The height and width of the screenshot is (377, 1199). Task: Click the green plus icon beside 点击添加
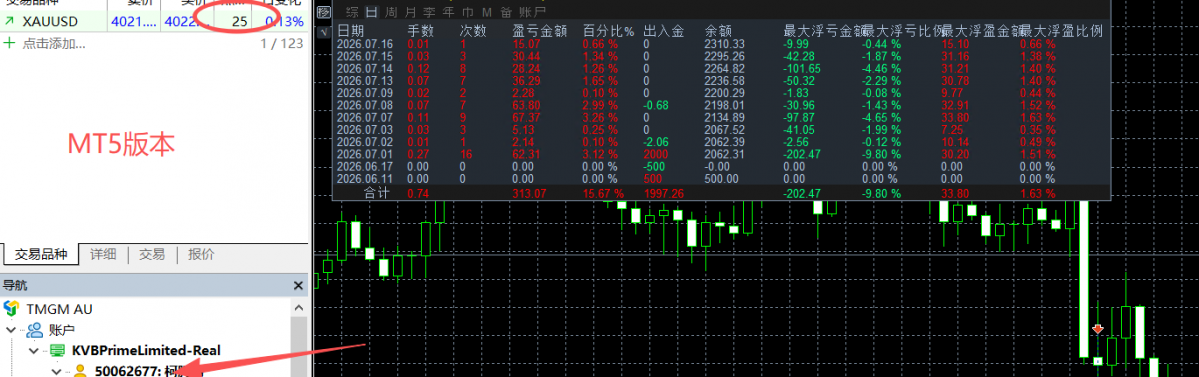click(10, 43)
